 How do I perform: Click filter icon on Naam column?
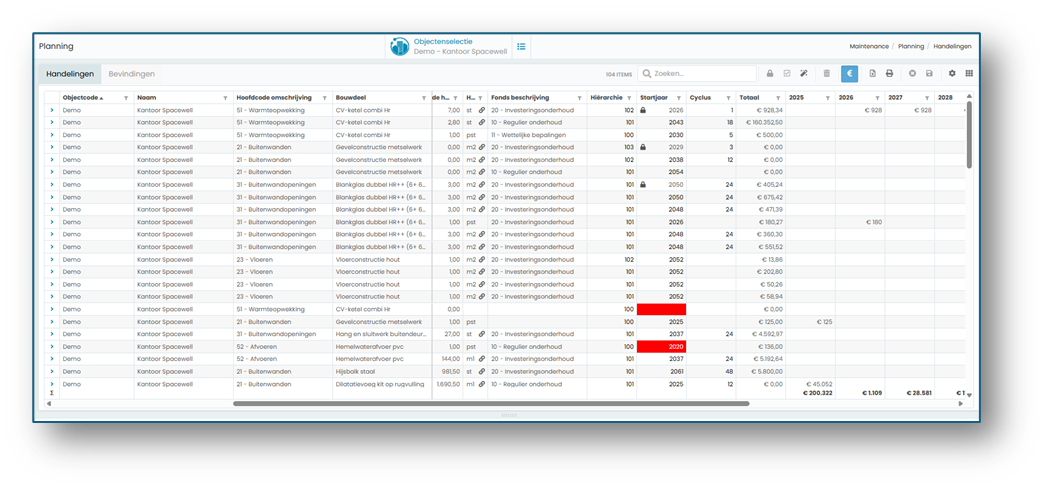pyautogui.click(x=225, y=98)
